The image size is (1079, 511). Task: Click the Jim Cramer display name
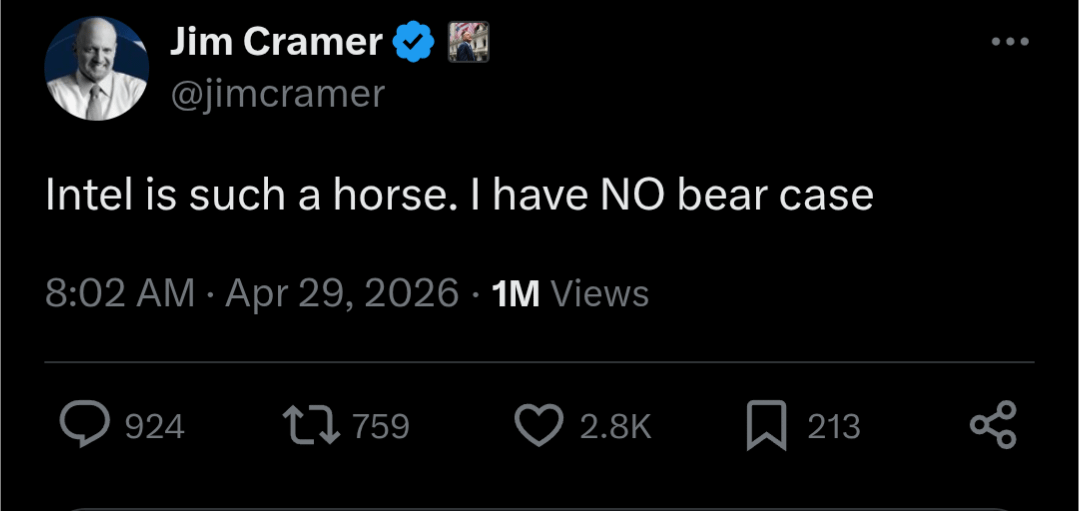276,42
